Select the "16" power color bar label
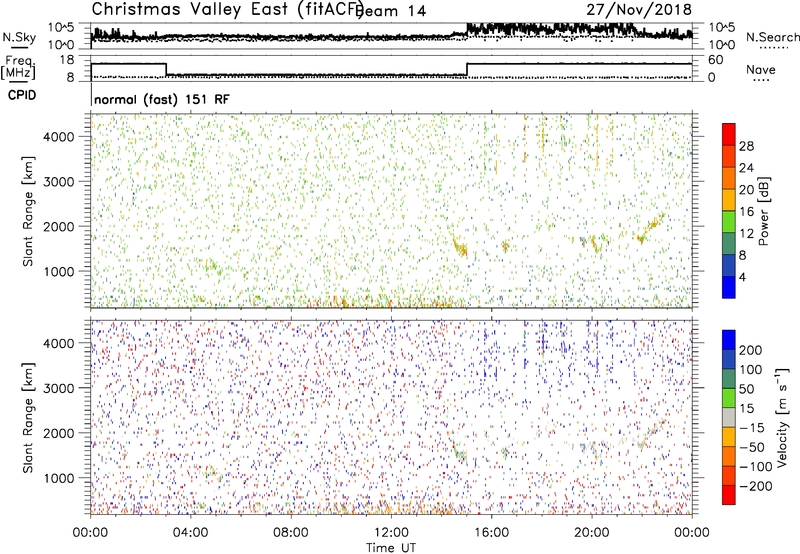The width and height of the screenshot is (800, 554). pos(746,212)
